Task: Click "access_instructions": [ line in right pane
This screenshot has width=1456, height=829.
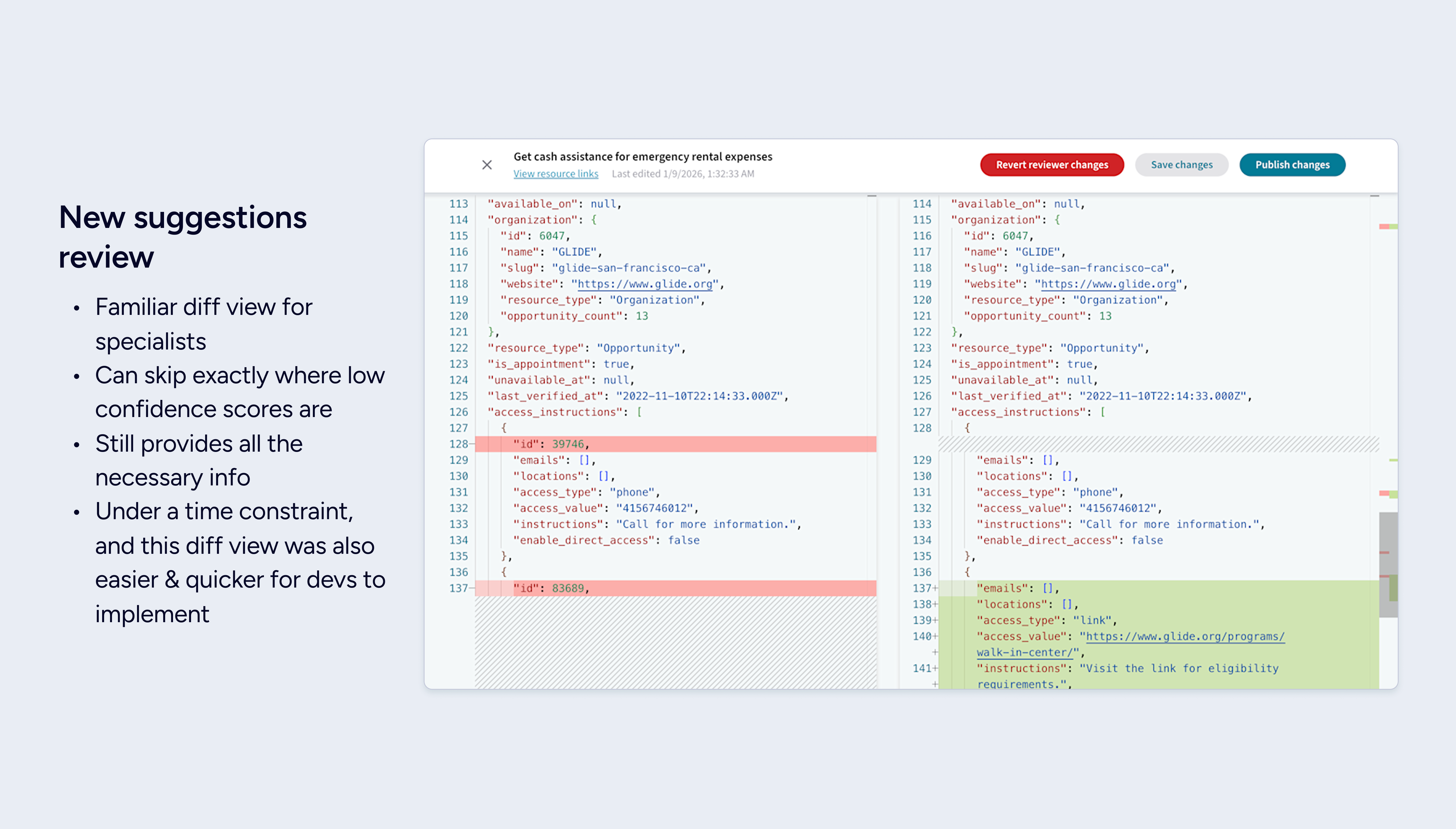Action: [1028, 412]
